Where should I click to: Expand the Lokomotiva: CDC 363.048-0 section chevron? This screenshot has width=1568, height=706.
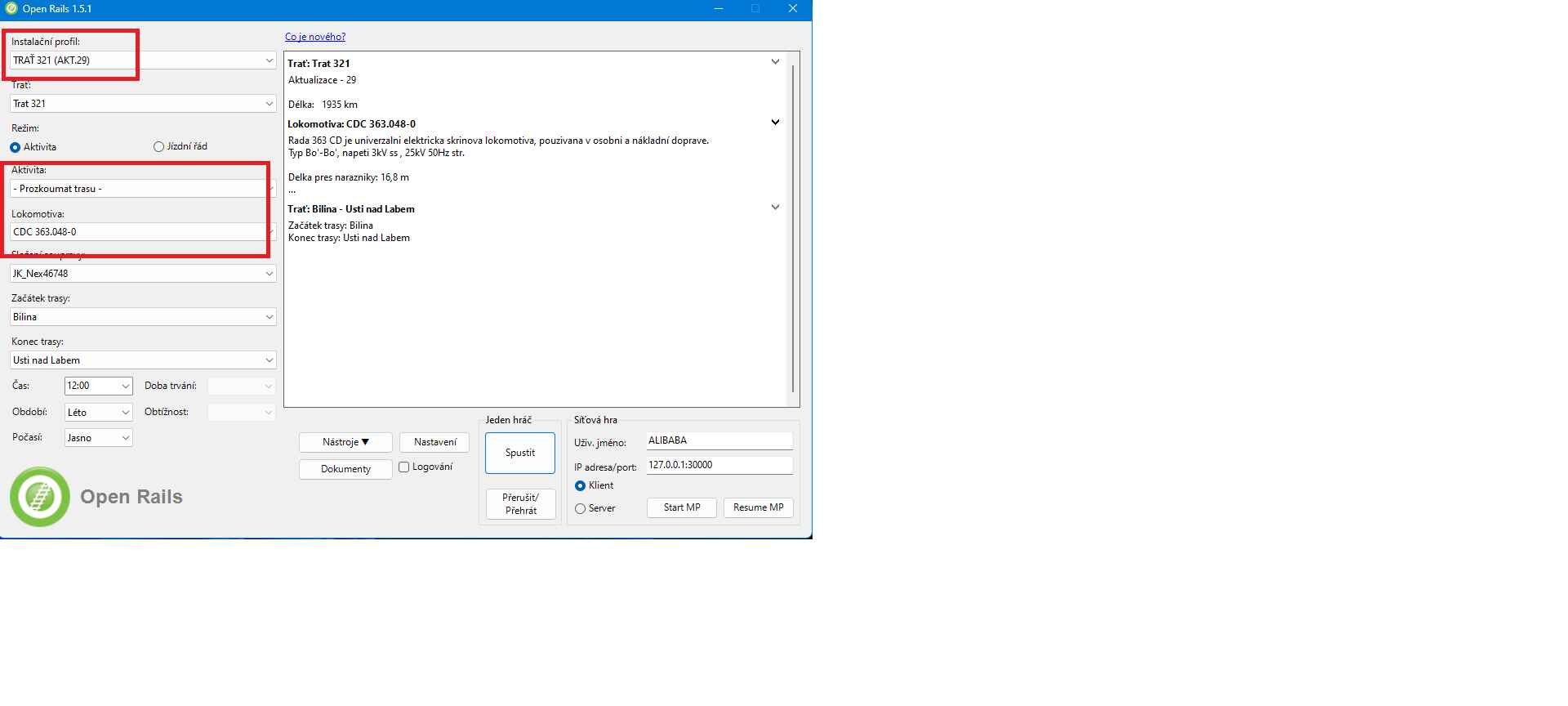pos(775,123)
